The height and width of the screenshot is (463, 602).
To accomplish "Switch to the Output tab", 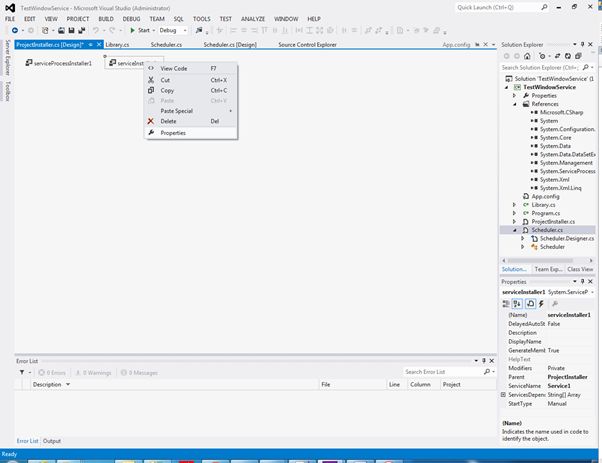I will (52, 441).
